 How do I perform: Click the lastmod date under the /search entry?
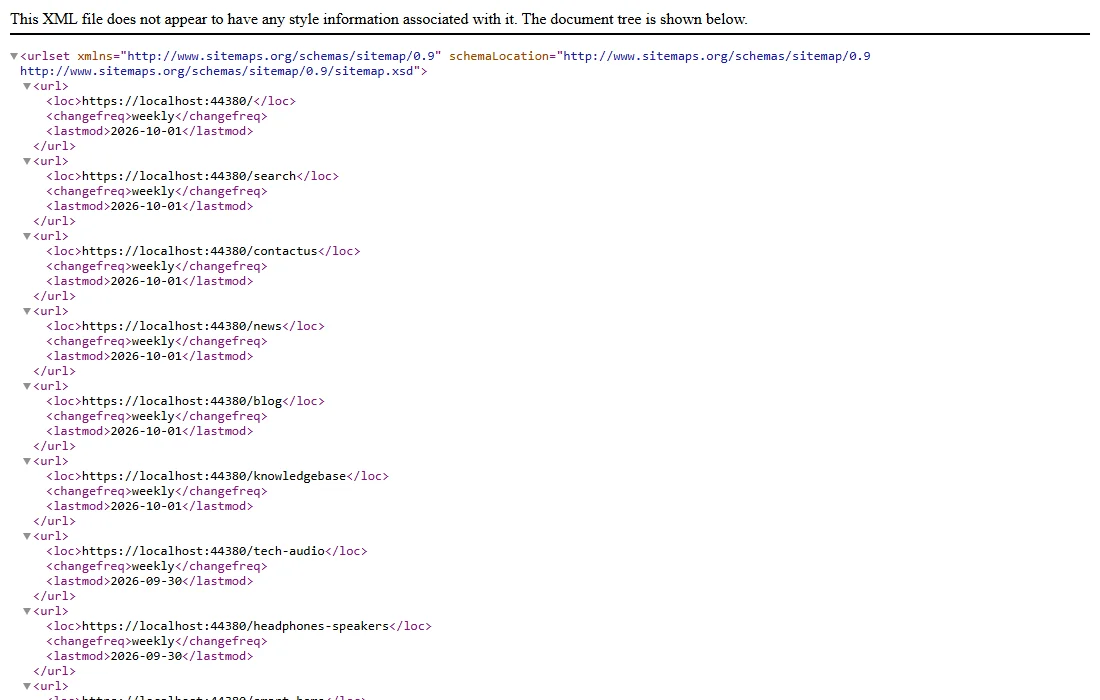[146, 206]
